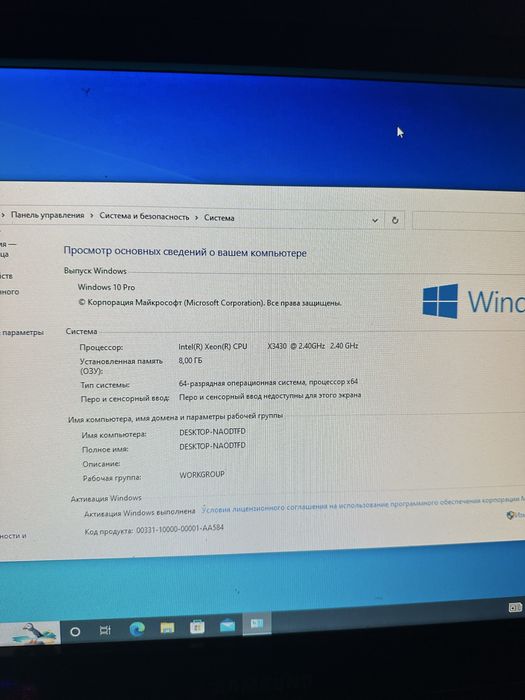The image size is (525, 700).
Task: Click the Control Panel search field
Action: coord(468,221)
